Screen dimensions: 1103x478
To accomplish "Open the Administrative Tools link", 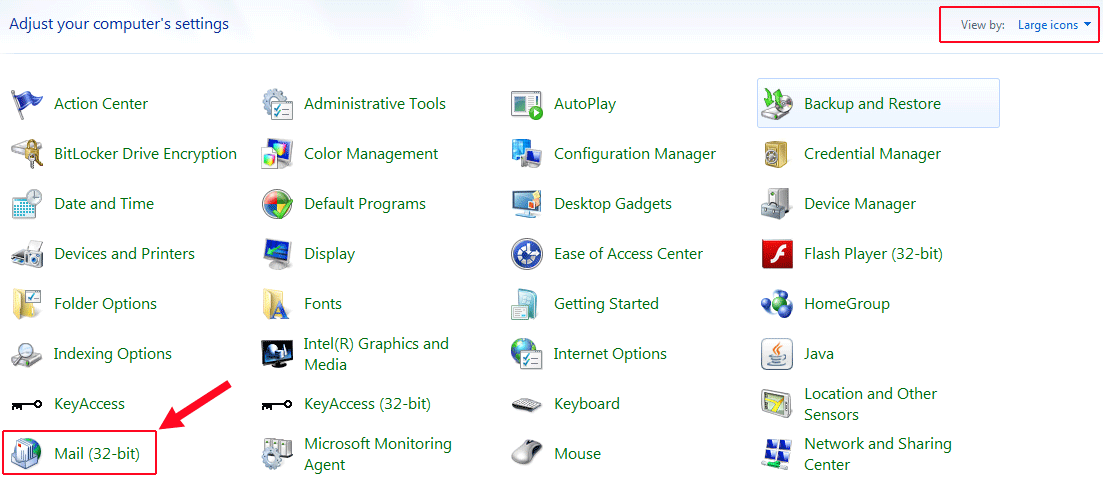I will point(375,104).
